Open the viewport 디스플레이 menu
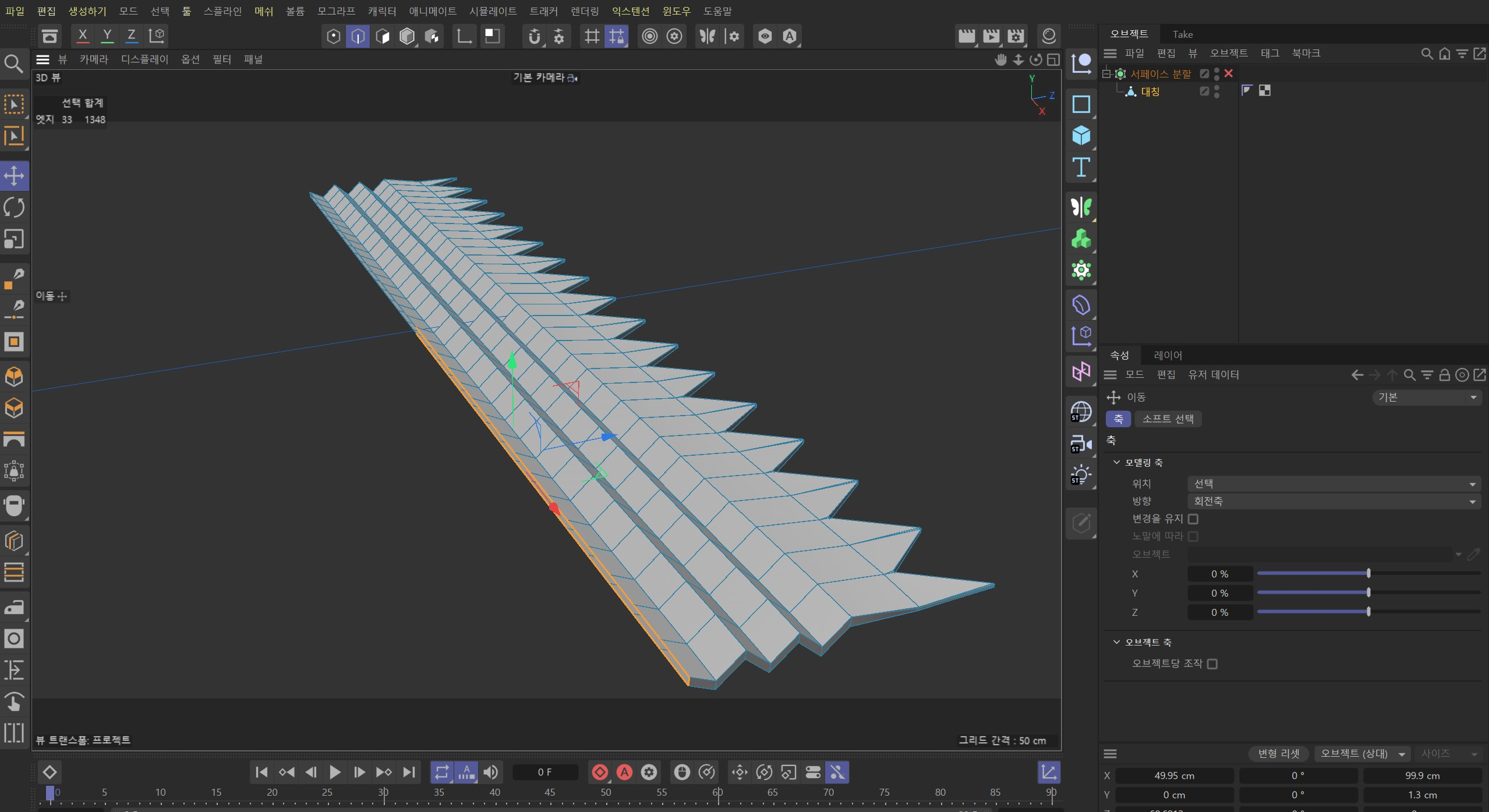The image size is (1489, 812). coord(144,59)
